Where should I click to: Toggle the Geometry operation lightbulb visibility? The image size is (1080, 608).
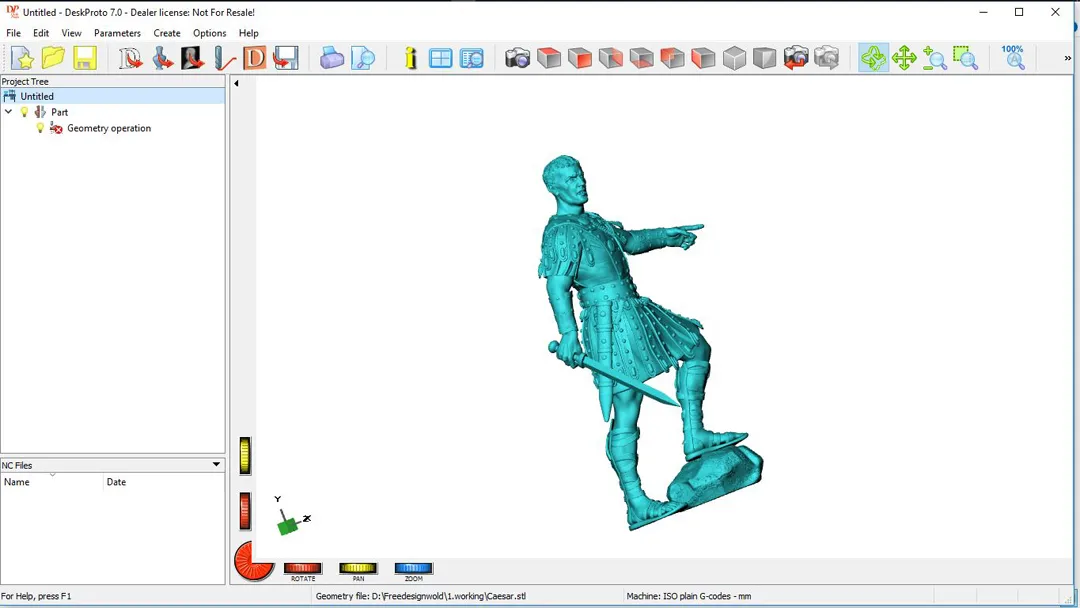coord(40,128)
